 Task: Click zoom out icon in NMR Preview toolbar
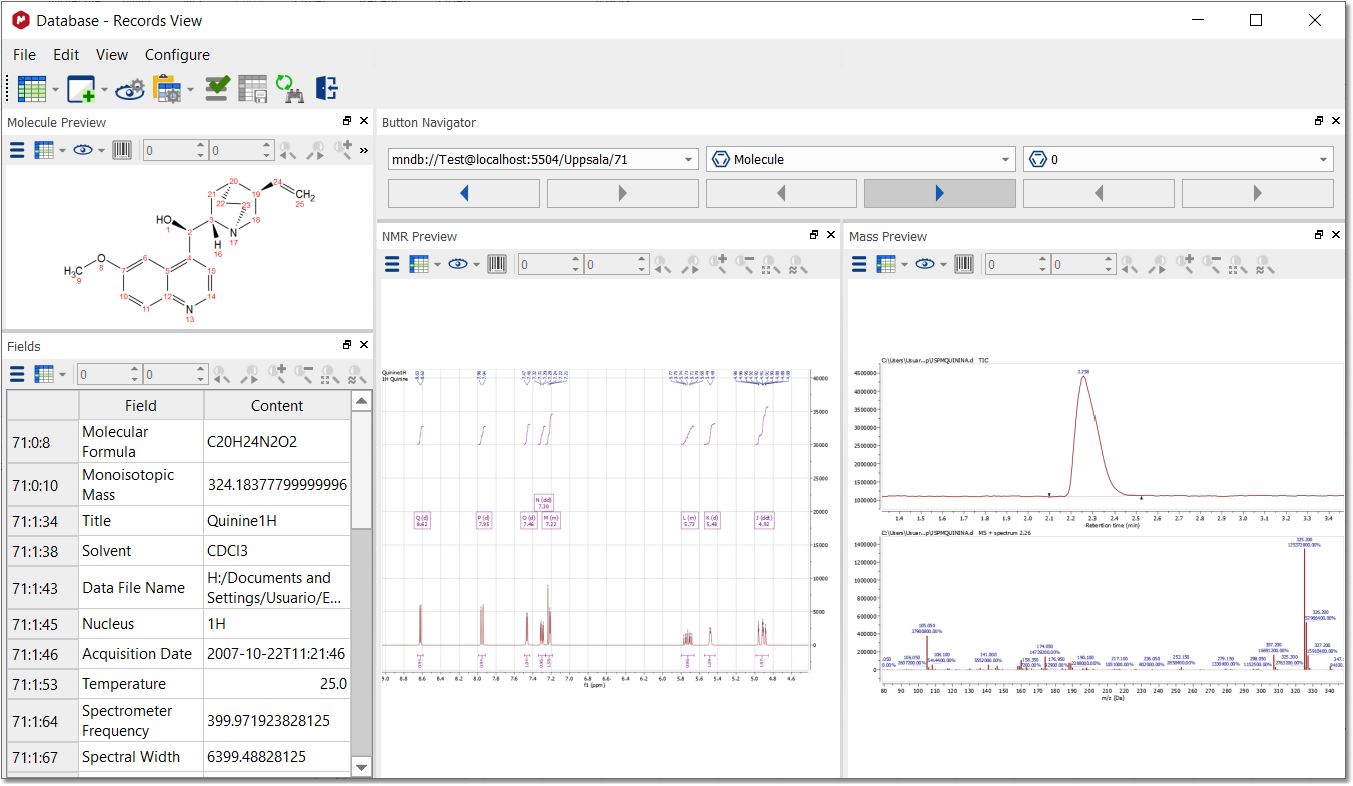(745, 263)
